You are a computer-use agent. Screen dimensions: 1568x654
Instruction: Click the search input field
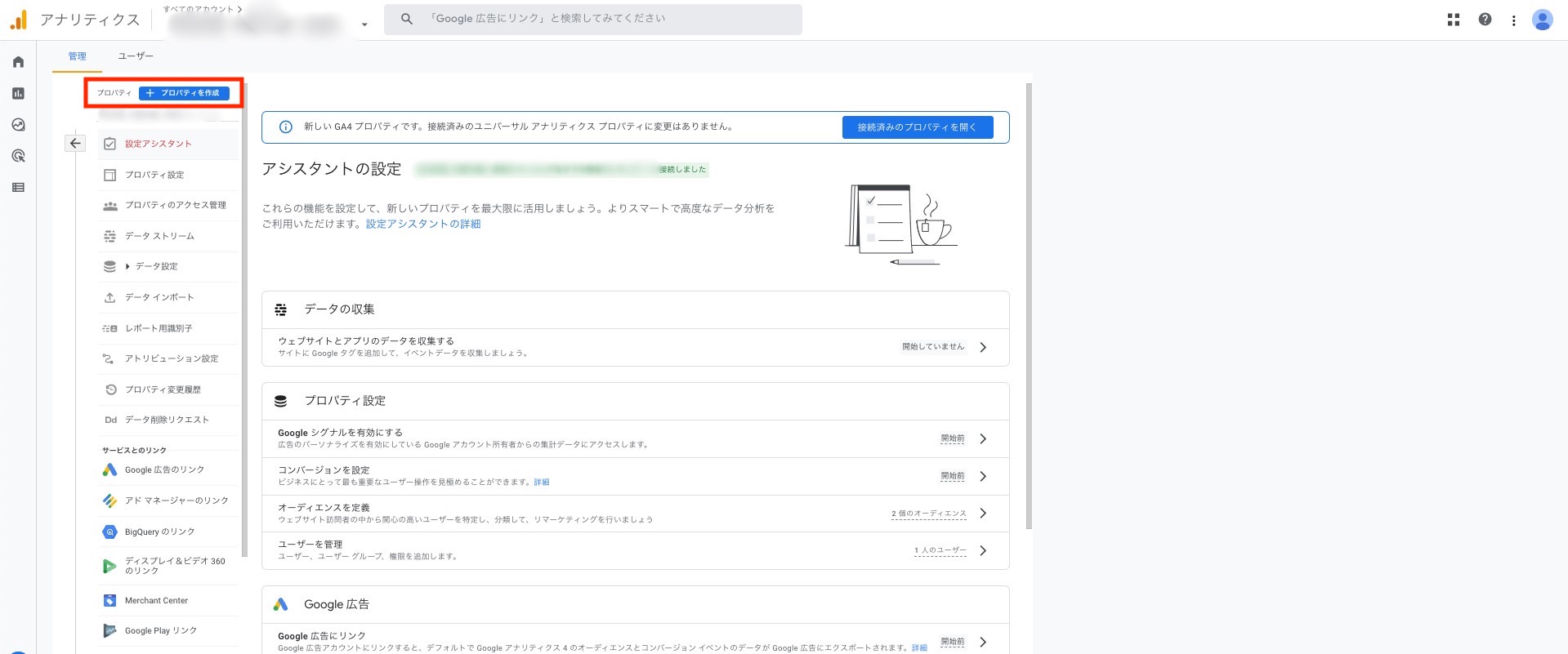[593, 19]
